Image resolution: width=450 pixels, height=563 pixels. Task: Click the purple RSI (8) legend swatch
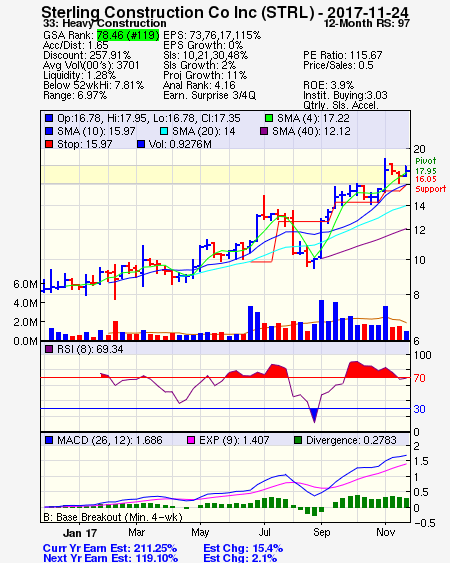(x=49, y=349)
